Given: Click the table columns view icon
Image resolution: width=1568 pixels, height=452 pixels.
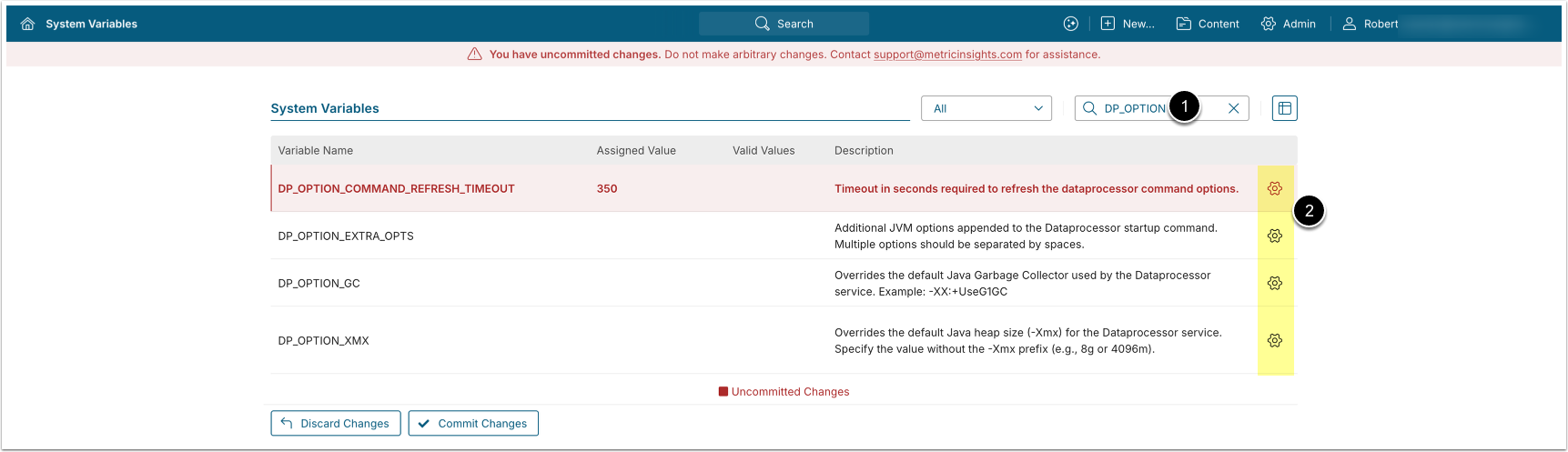Looking at the screenshot, I should click(1284, 108).
